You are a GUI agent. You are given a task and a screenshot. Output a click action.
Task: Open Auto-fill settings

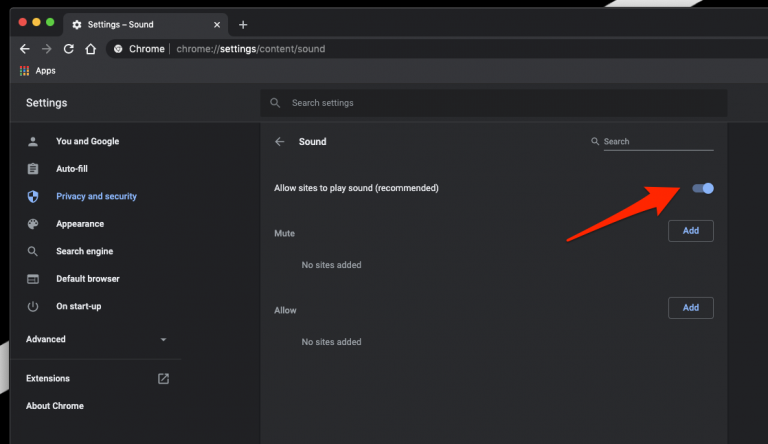point(72,169)
